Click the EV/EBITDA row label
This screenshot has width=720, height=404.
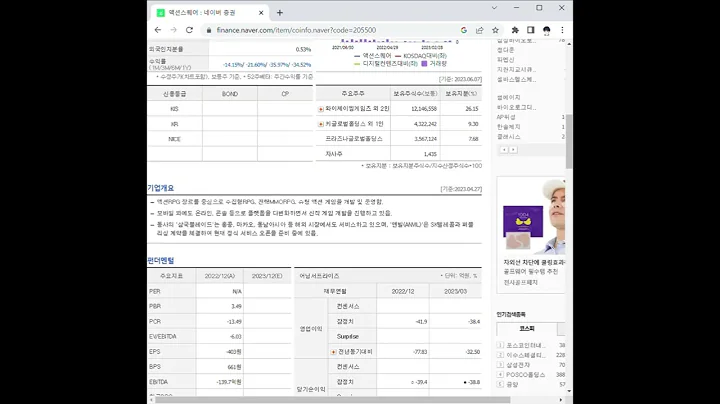pos(163,337)
